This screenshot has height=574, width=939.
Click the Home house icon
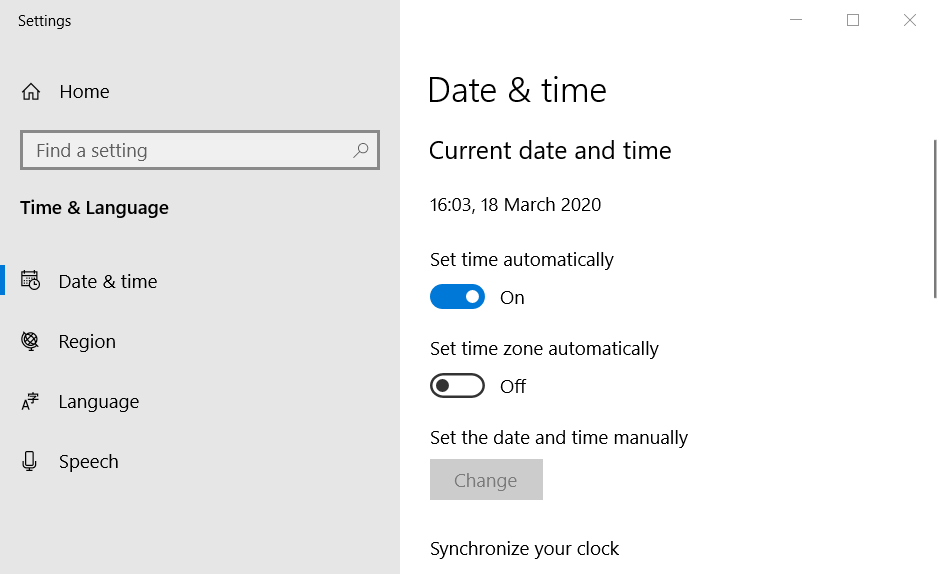(31, 92)
